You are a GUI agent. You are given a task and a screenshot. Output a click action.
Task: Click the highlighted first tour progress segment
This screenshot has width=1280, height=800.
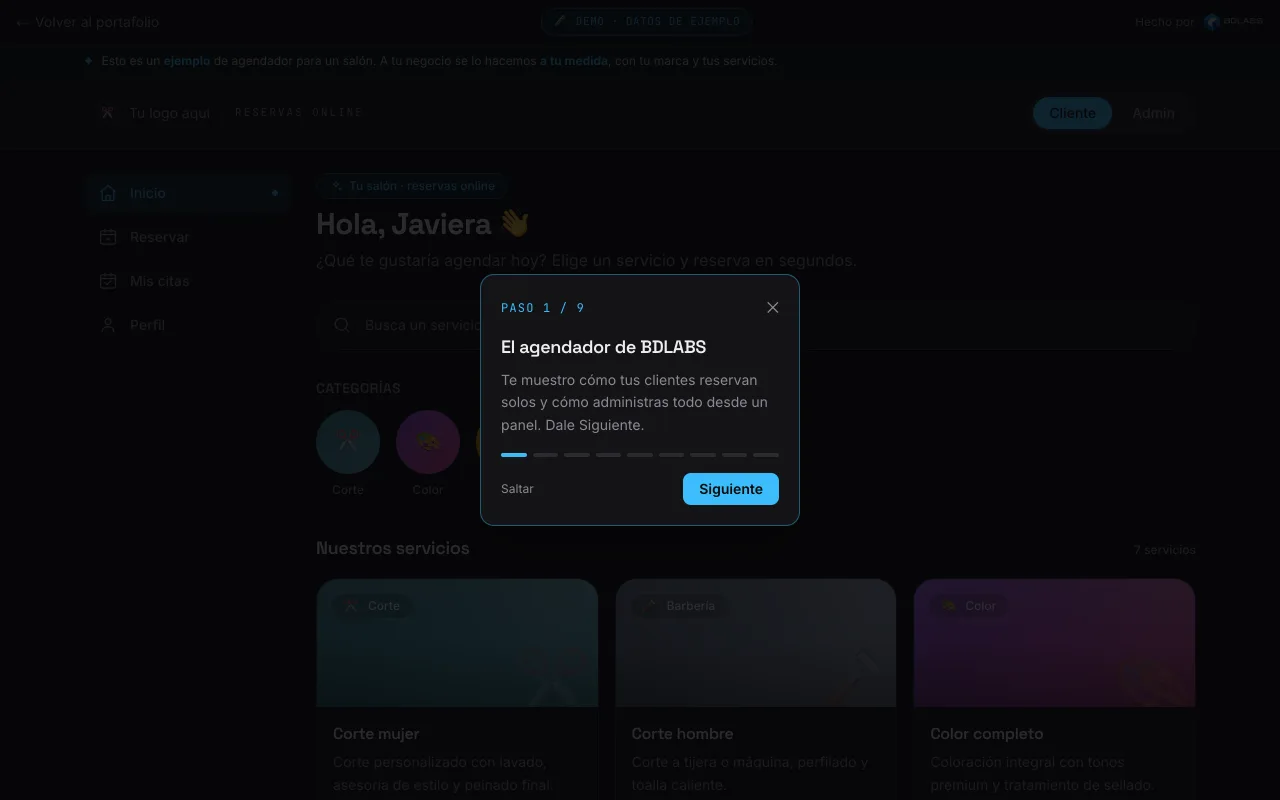point(514,455)
